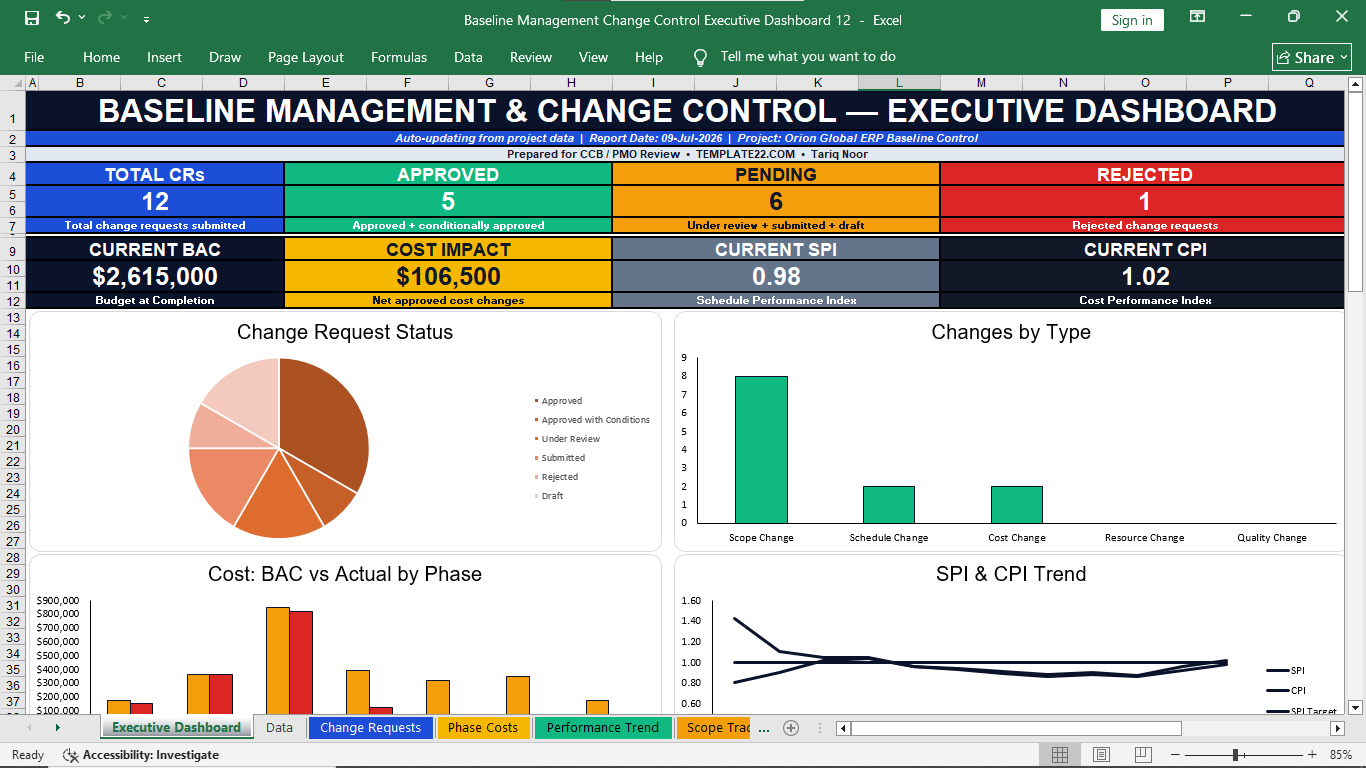Image resolution: width=1366 pixels, height=768 pixels.
Task: Select row header 10
Action: (x=13, y=270)
